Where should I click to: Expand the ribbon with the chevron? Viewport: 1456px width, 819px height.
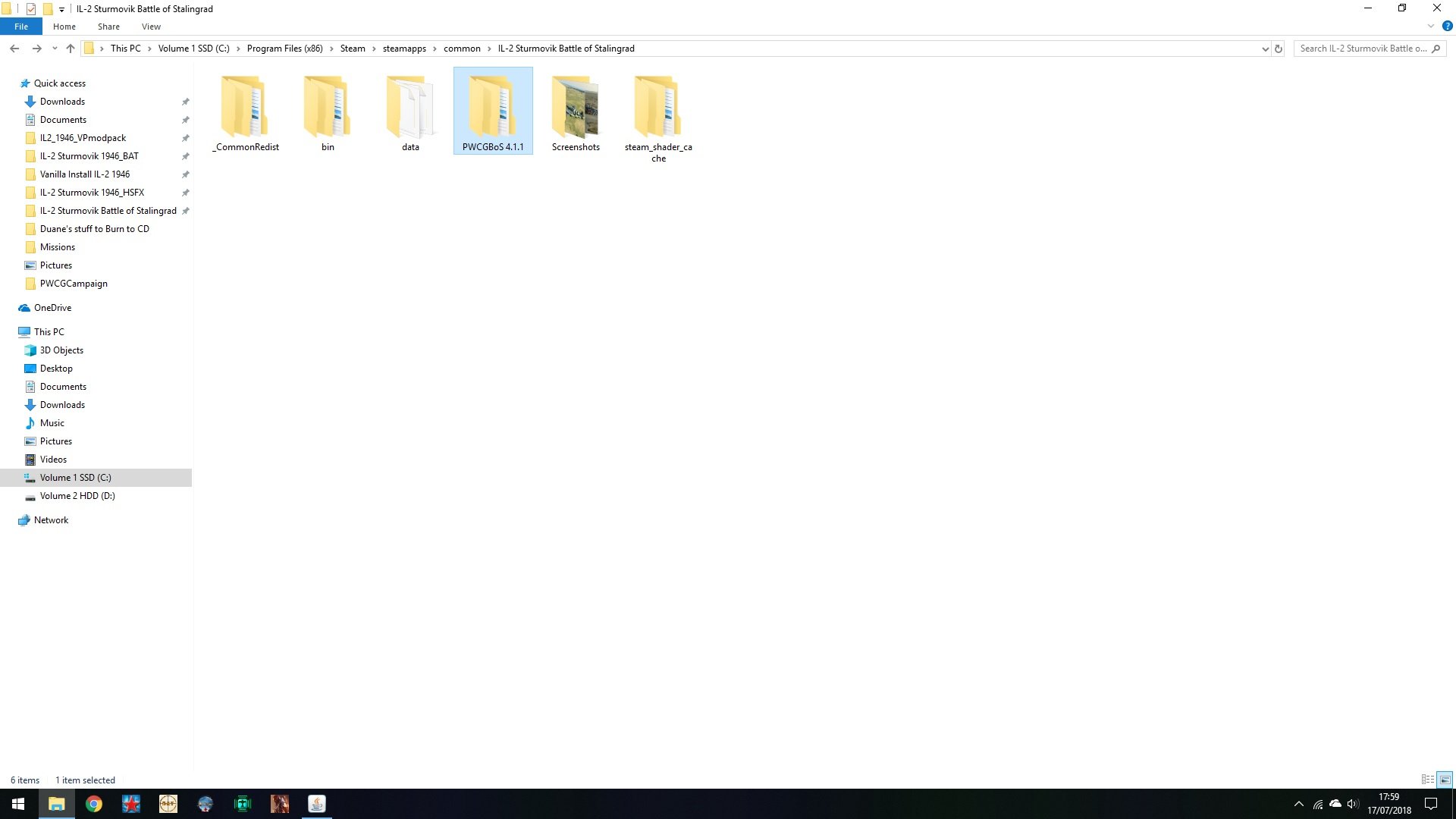pyautogui.click(x=1430, y=26)
